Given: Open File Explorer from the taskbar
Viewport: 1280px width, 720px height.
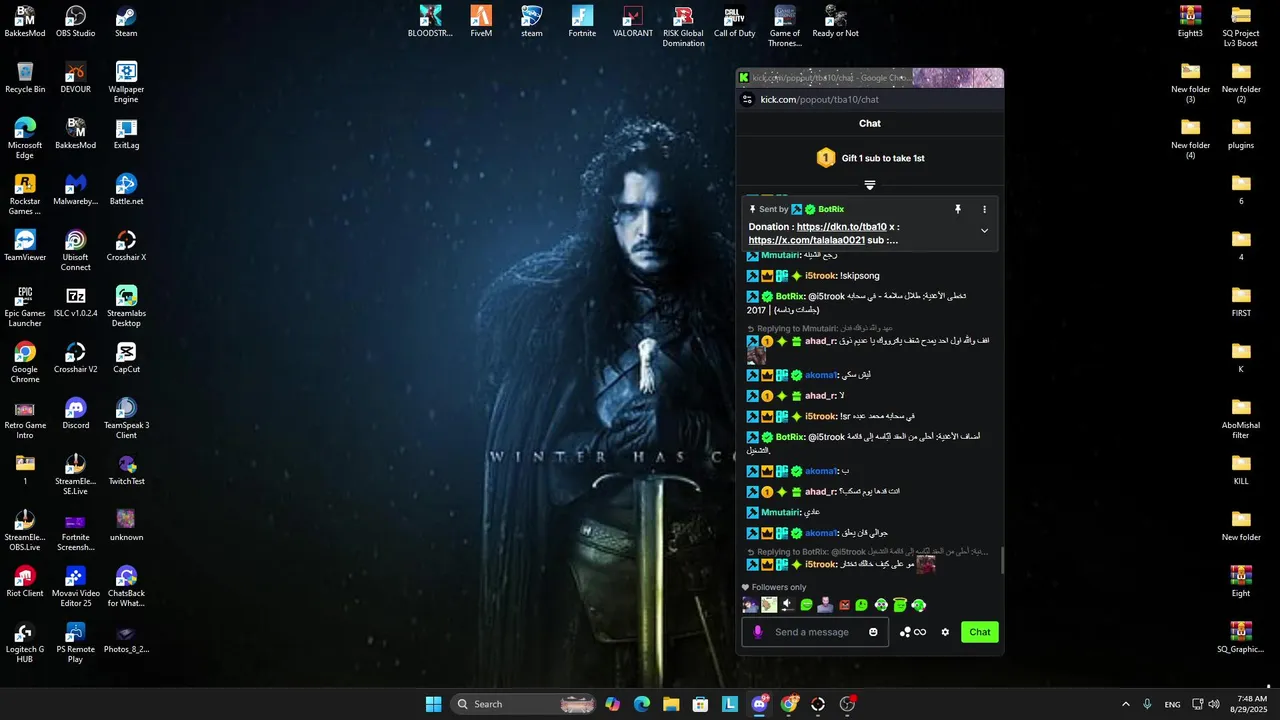Looking at the screenshot, I should (671, 704).
